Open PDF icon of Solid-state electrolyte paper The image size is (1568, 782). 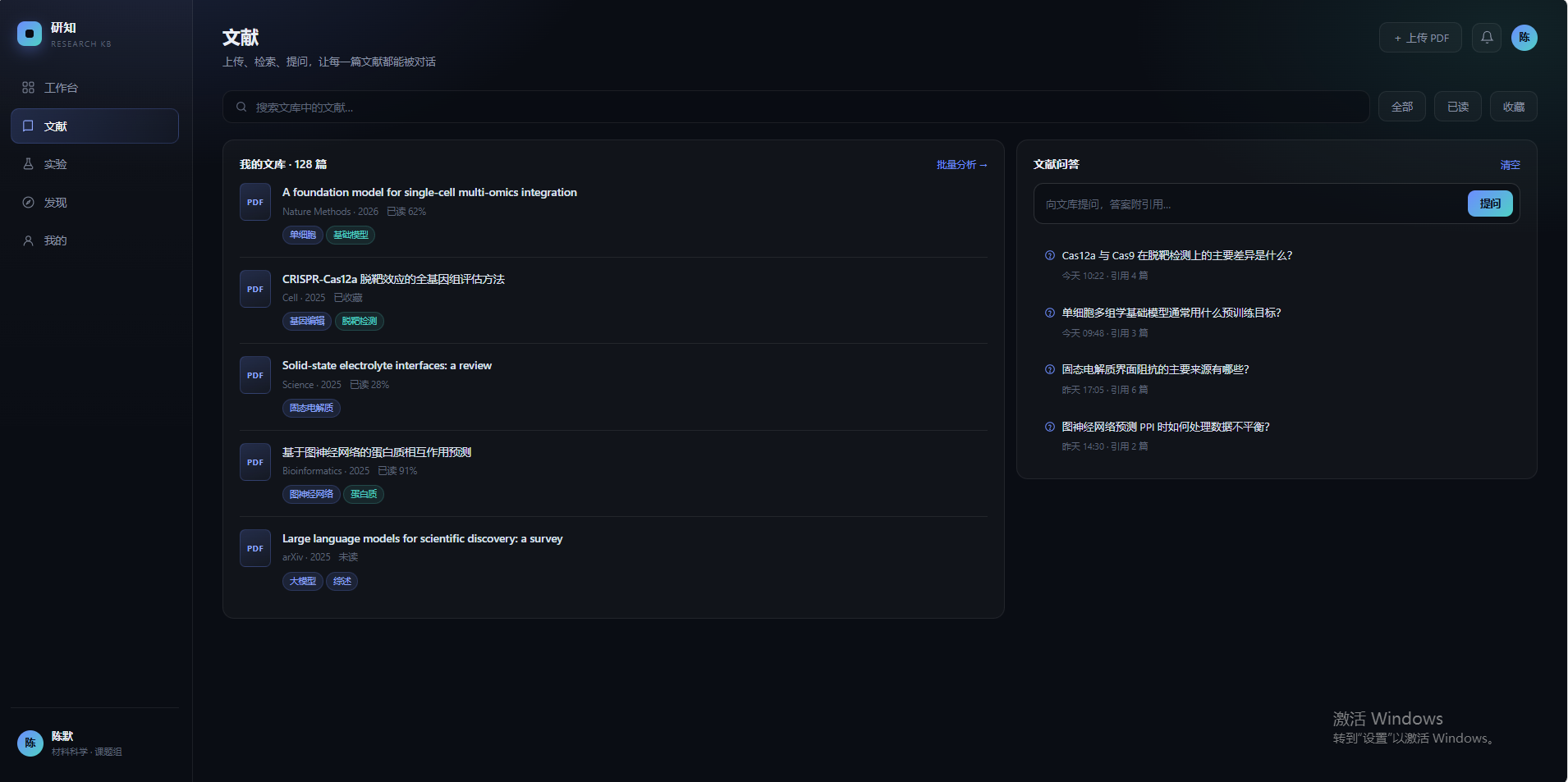pyautogui.click(x=255, y=375)
